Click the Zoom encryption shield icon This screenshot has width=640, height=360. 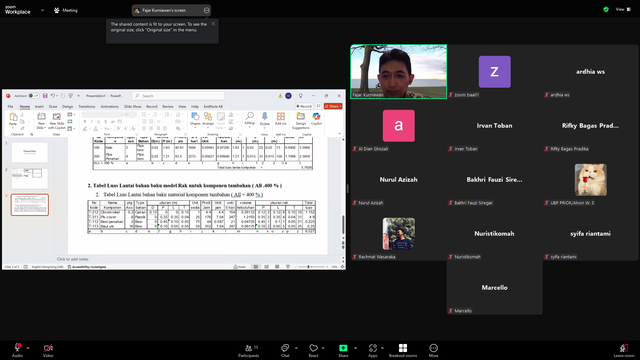point(606,9)
